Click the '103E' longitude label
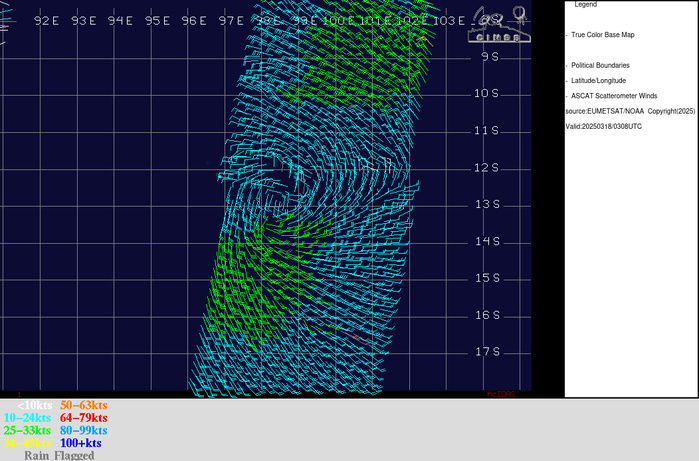699x461 pixels. tap(449, 21)
